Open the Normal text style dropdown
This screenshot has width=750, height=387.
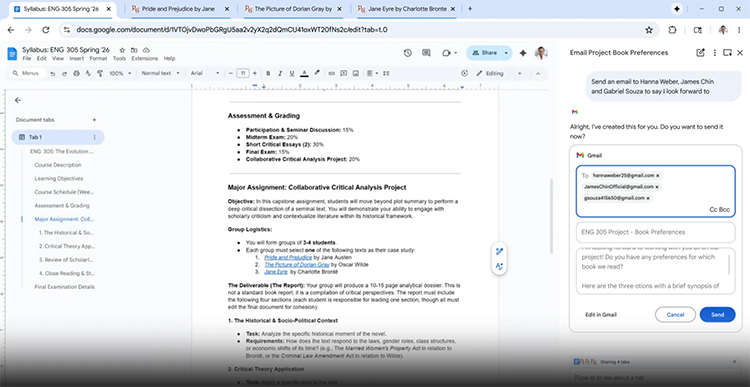click(161, 73)
